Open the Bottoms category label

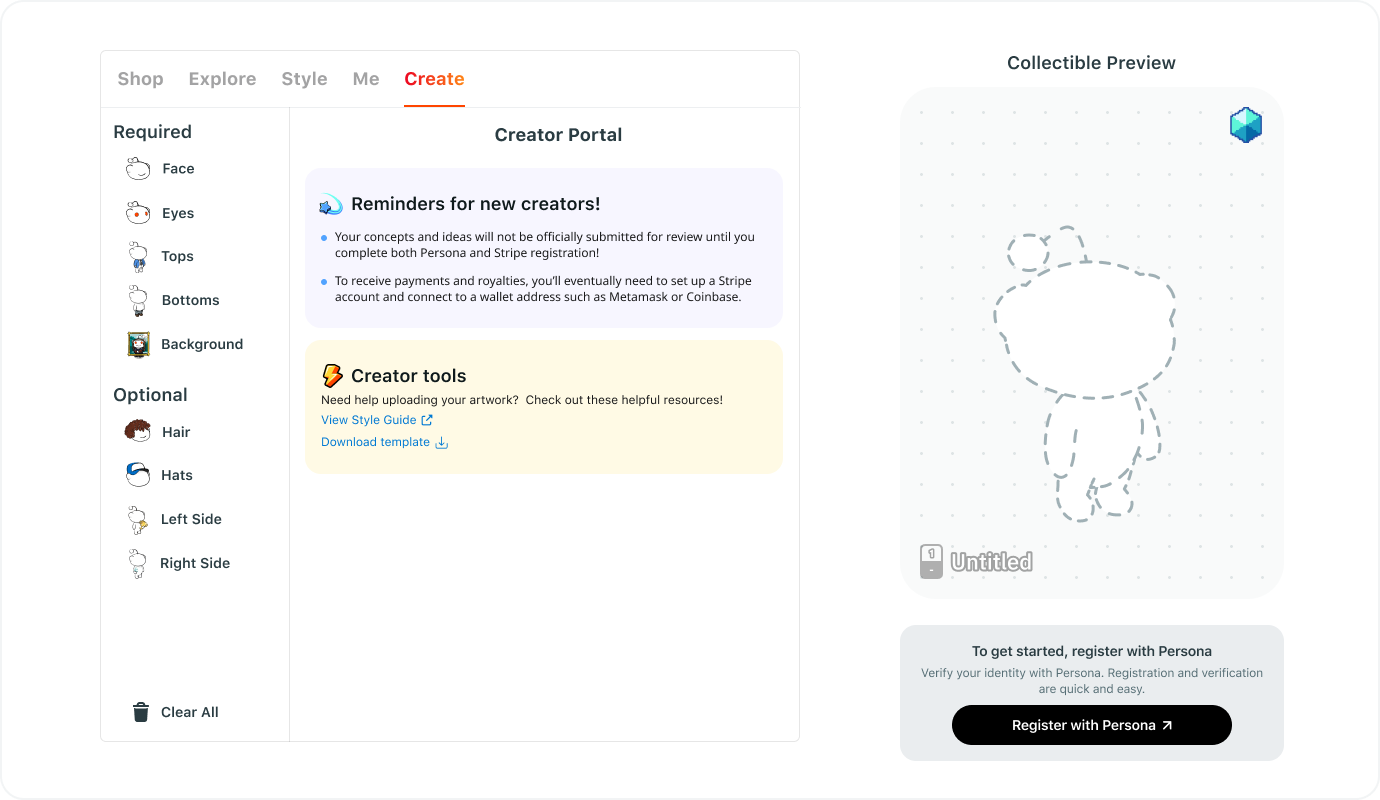(x=190, y=300)
